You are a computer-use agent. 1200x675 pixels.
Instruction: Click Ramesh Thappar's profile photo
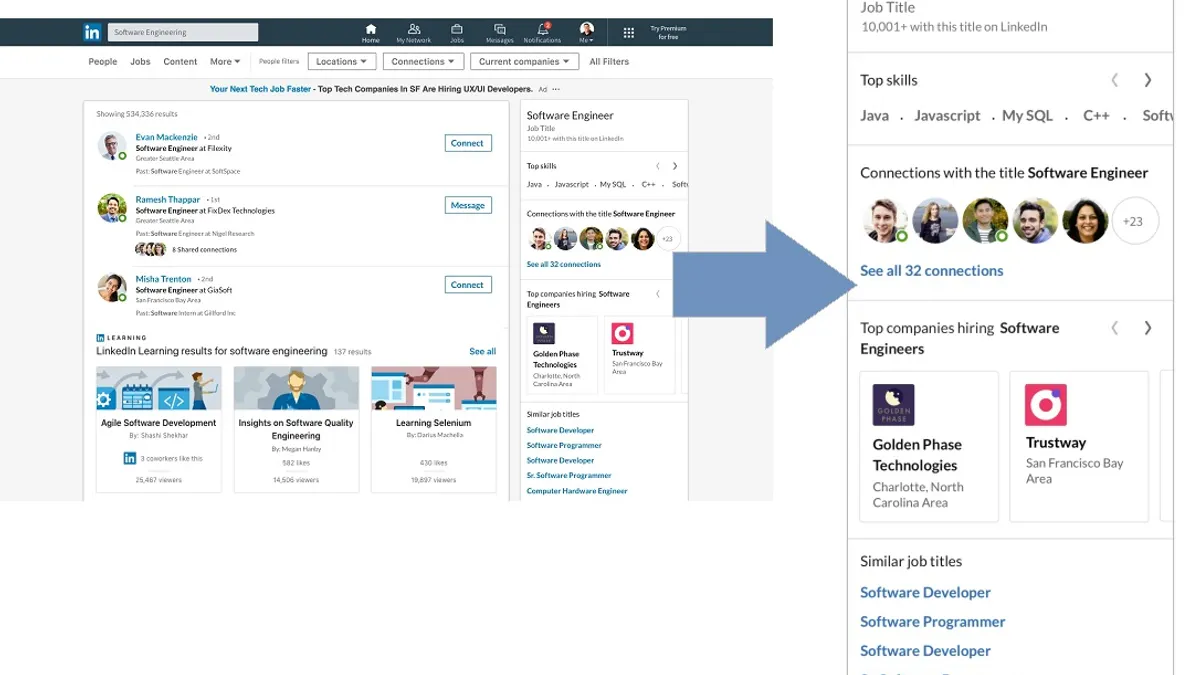112,208
